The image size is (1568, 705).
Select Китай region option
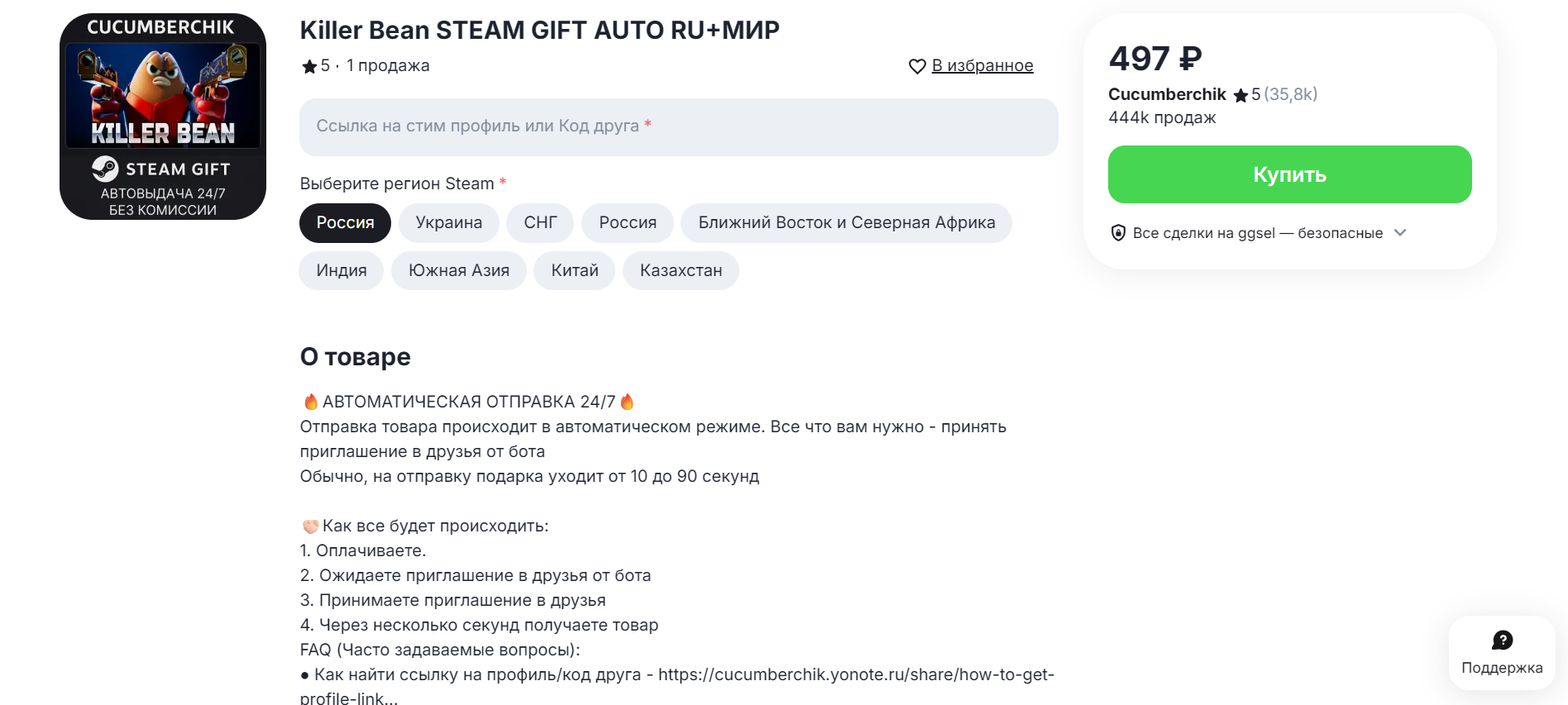click(x=575, y=271)
